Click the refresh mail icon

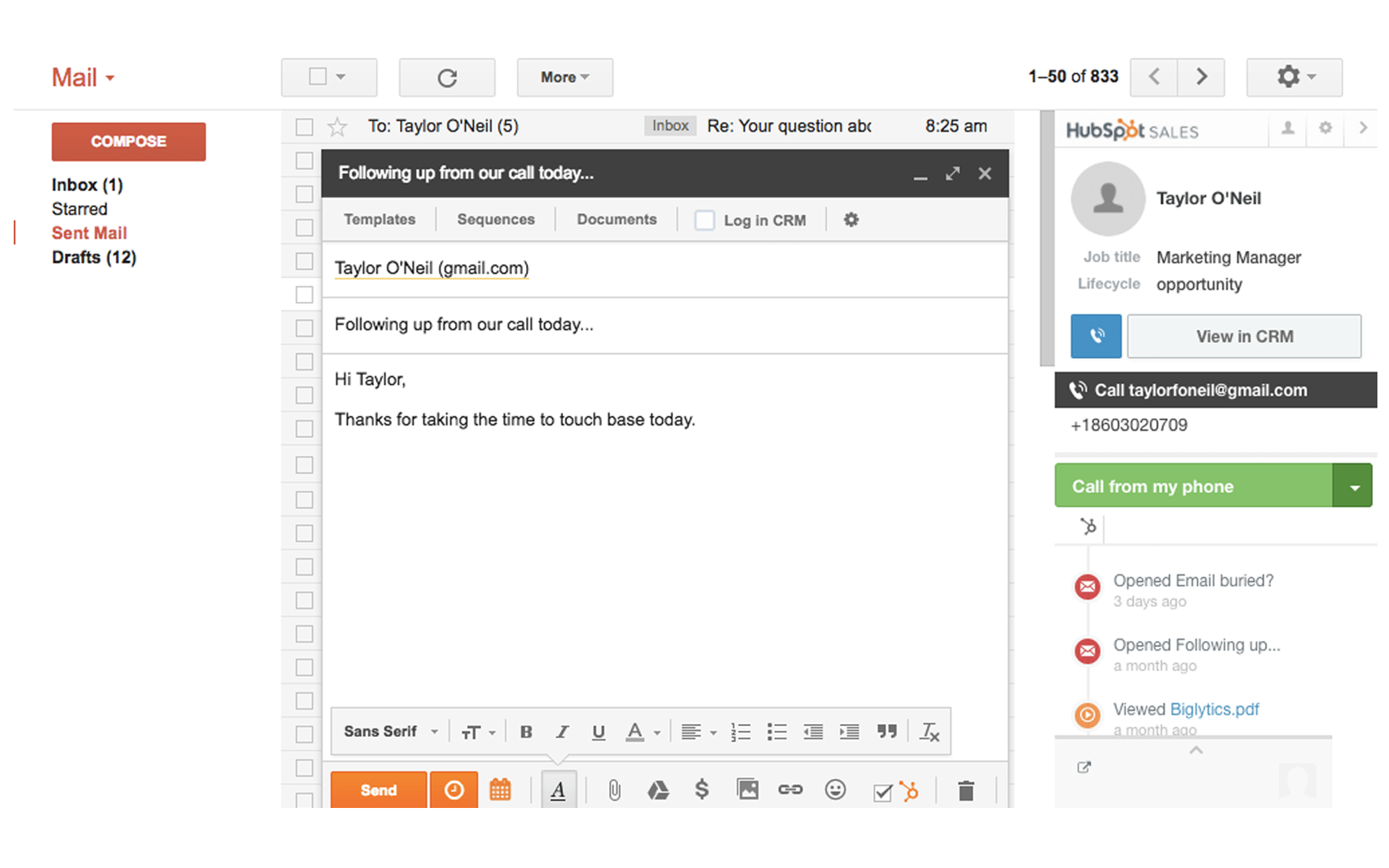tap(447, 77)
